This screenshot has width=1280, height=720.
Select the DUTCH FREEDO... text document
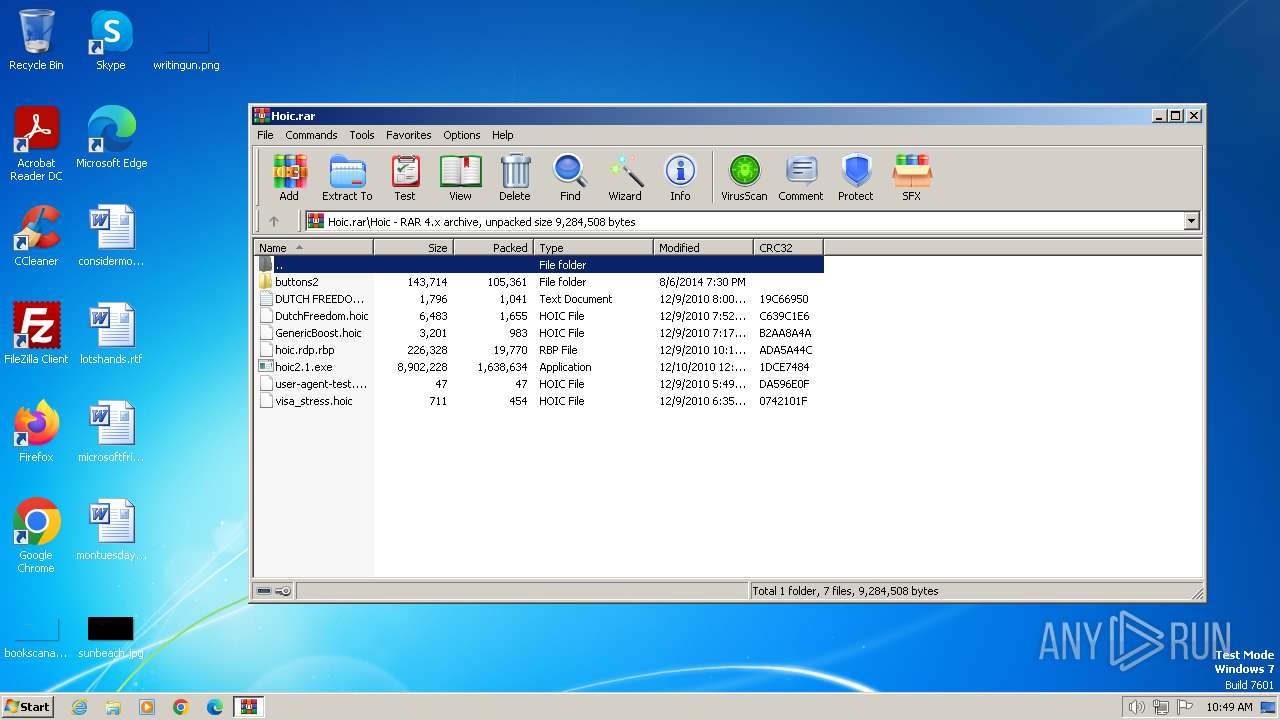point(539,299)
